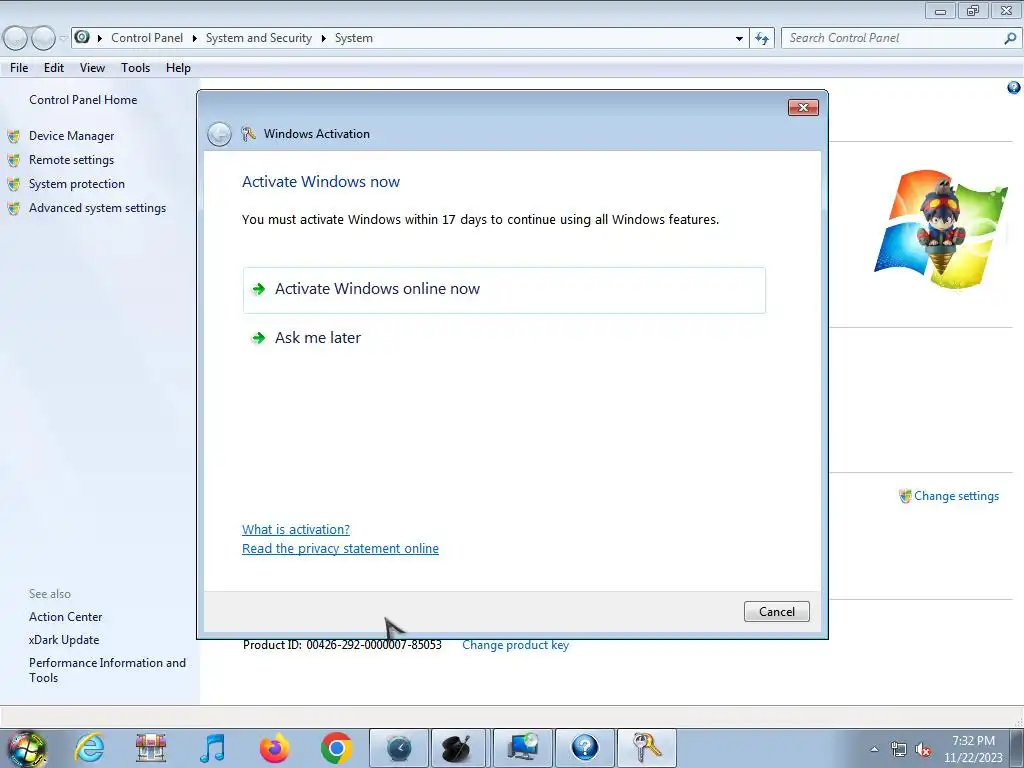This screenshot has width=1024, height=768.
Task: Open the View menu
Action: [x=92, y=68]
